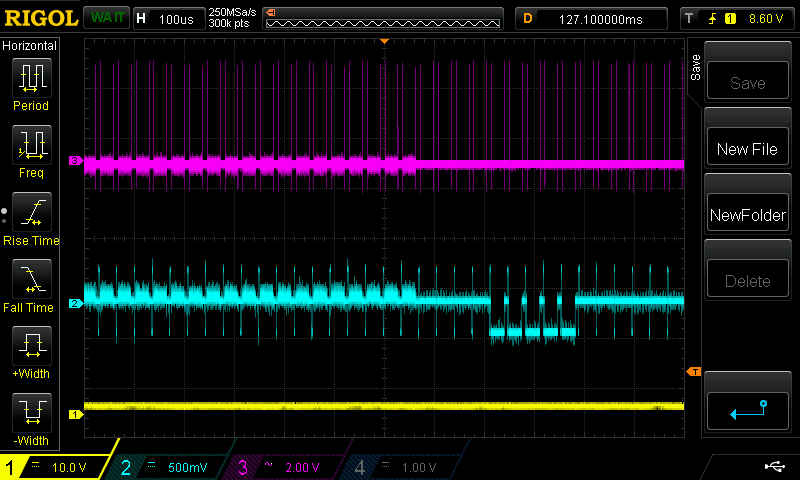Click the WAIT status indicator

[107, 18]
